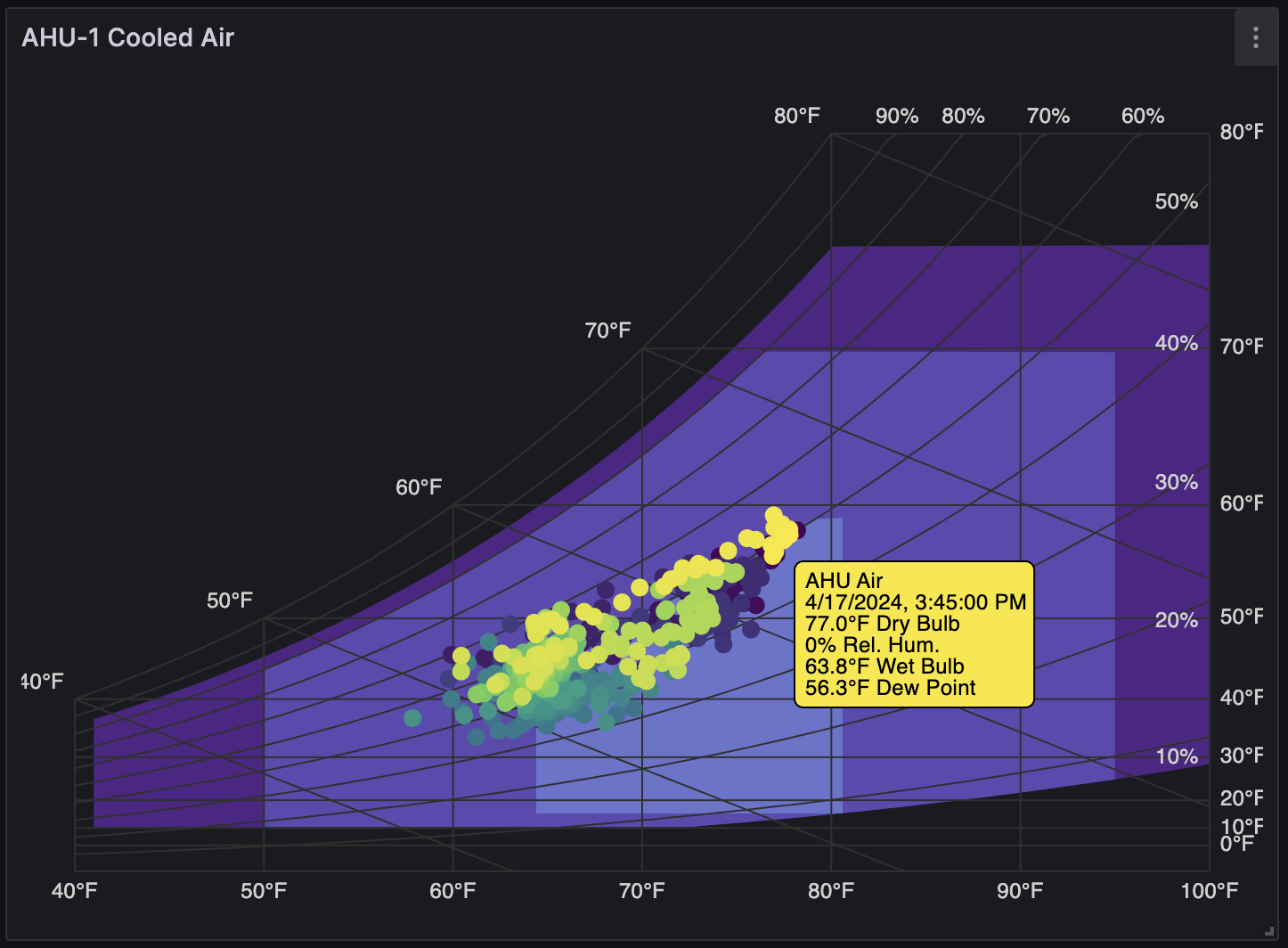Click the 30% humidity curve label
This screenshot has height=948, width=1288.
coord(1177,482)
